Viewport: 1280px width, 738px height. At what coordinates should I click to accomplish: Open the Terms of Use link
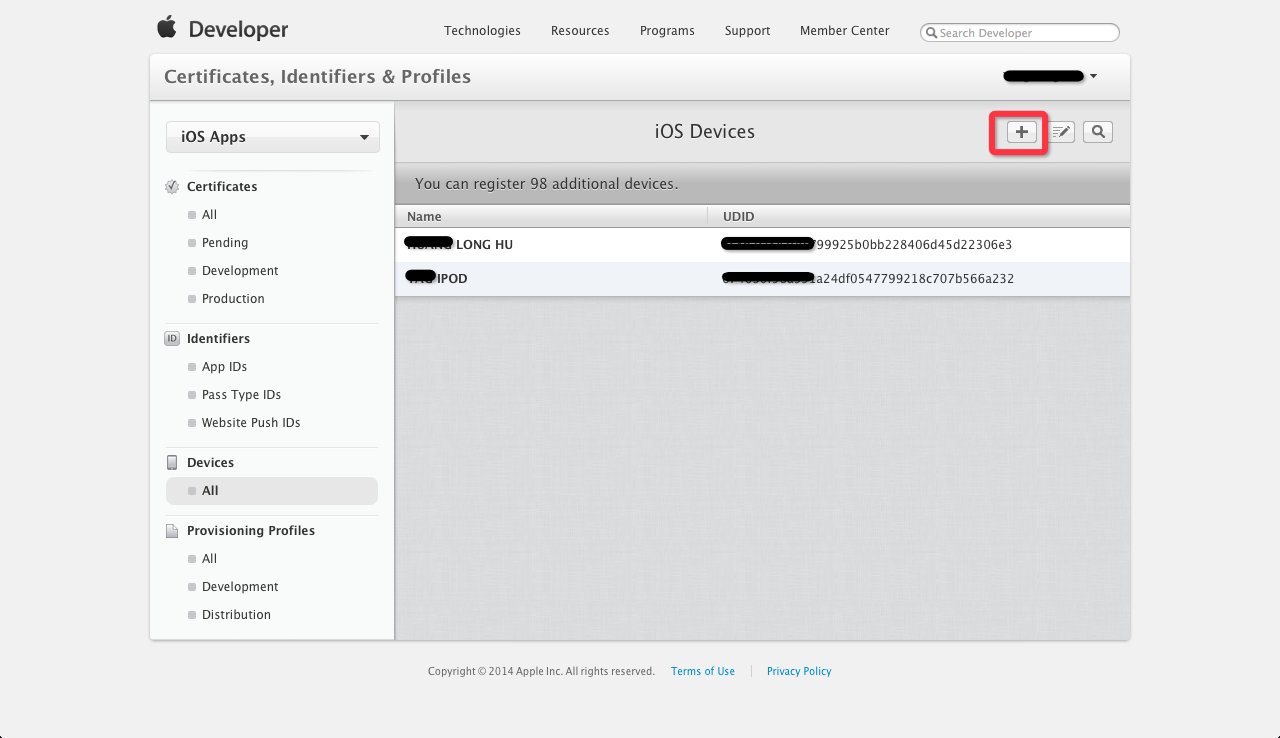click(x=703, y=672)
